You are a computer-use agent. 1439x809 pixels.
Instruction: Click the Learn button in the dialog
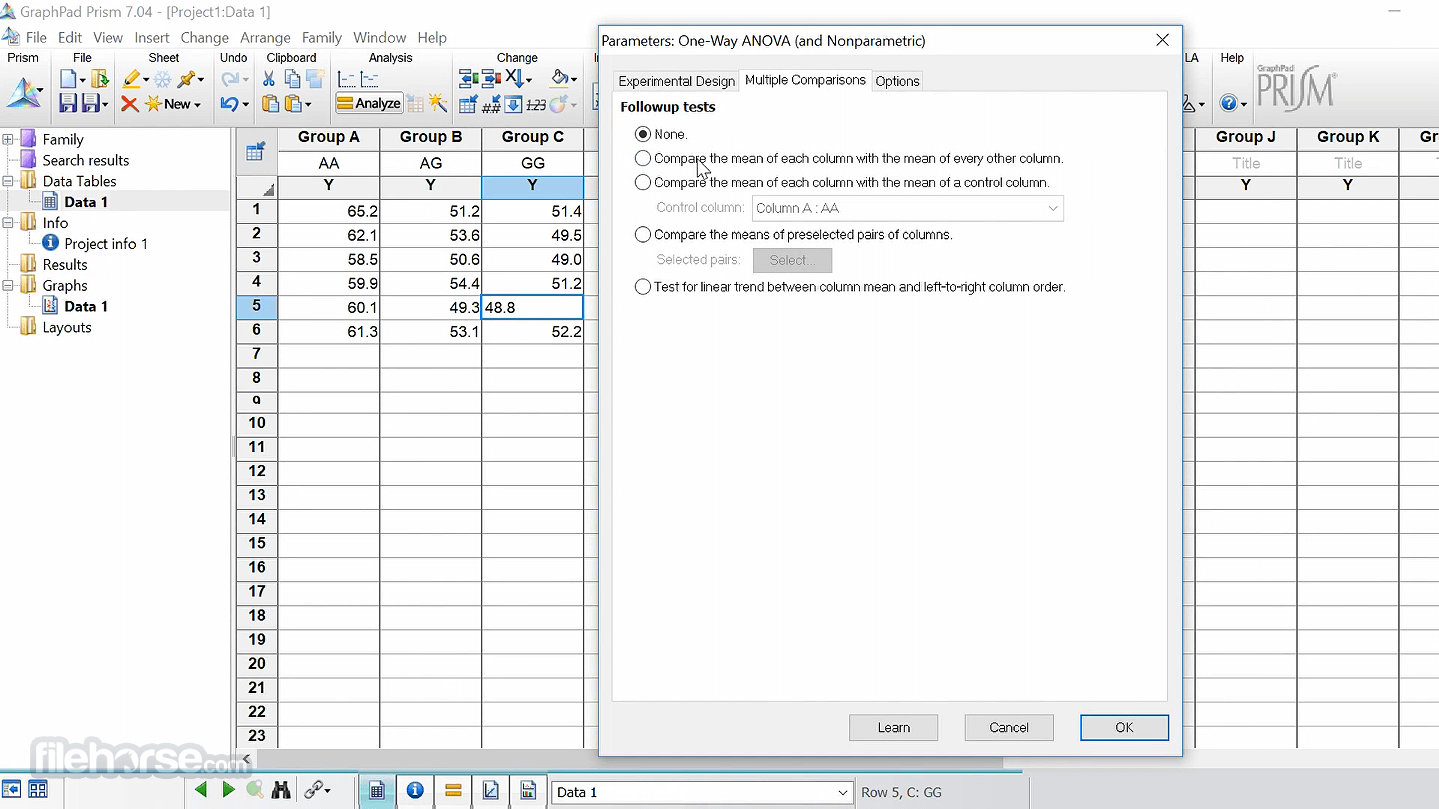coord(893,727)
